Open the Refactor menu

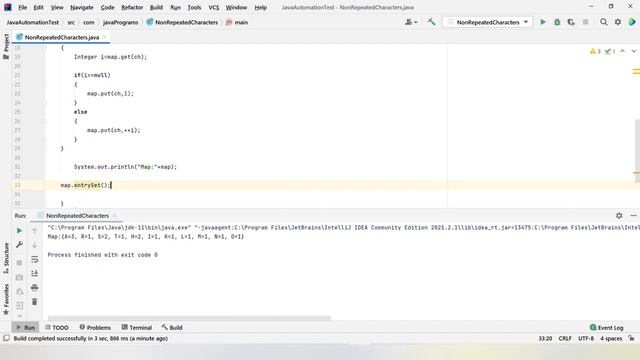click(x=132, y=7)
